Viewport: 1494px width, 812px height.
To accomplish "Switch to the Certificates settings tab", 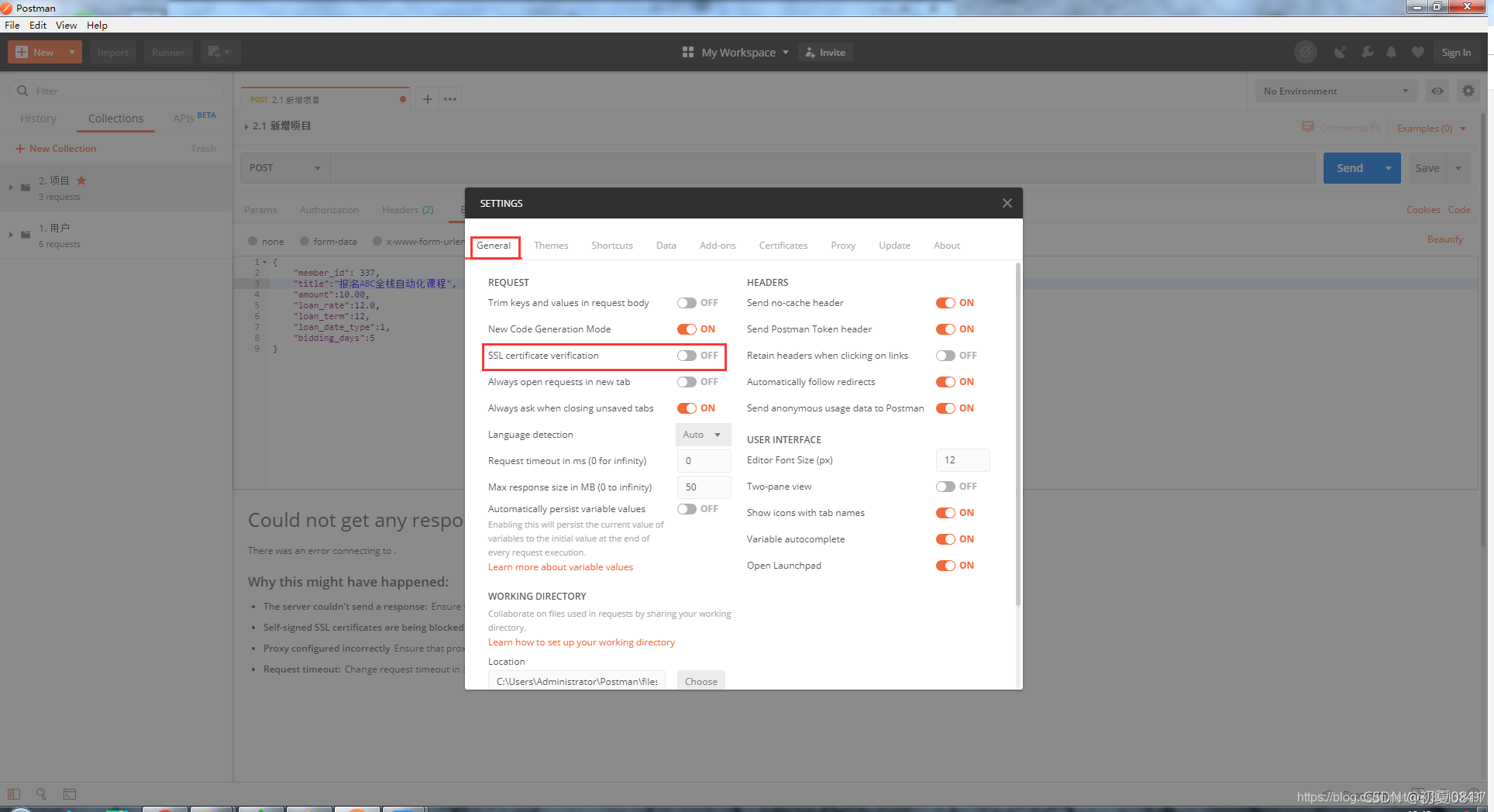I will (x=783, y=246).
